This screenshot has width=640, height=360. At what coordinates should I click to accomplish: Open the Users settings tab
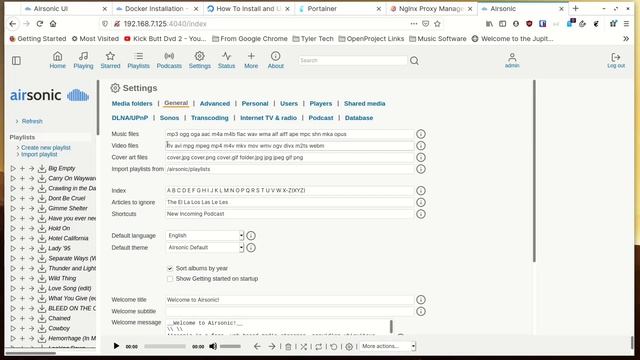[x=289, y=104]
